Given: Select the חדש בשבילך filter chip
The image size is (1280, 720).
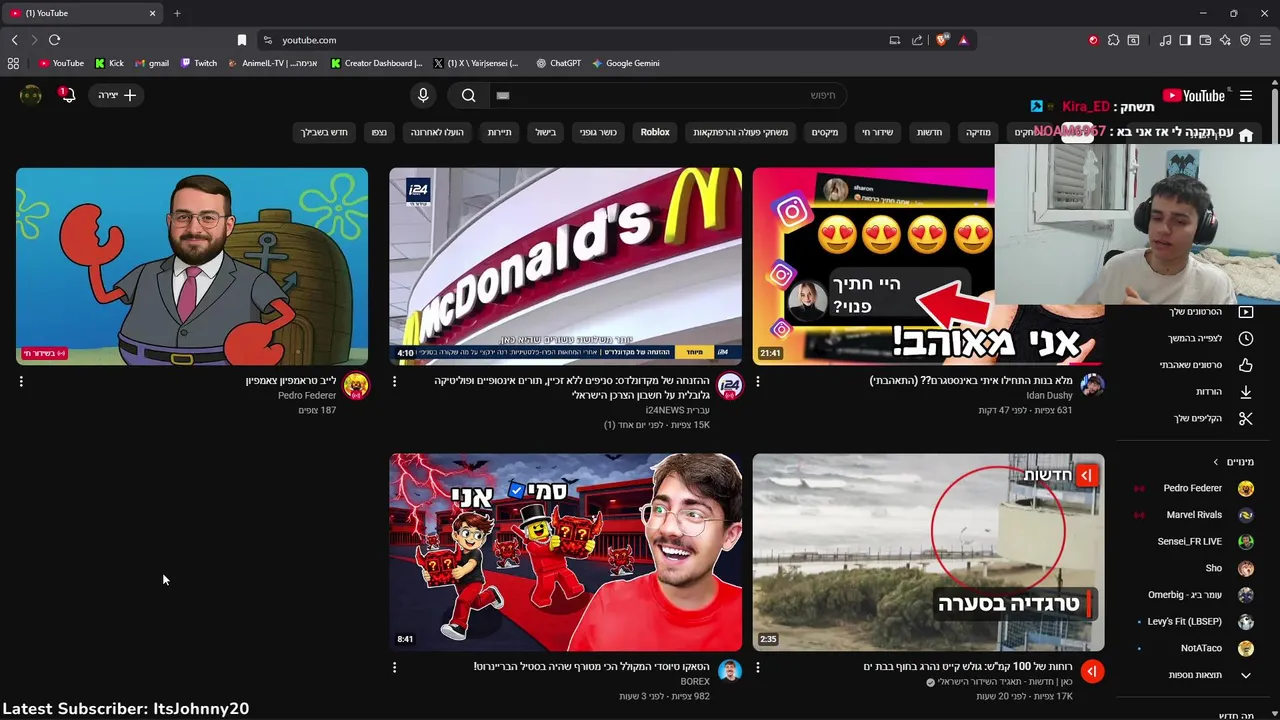Looking at the screenshot, I should [324, 132].
